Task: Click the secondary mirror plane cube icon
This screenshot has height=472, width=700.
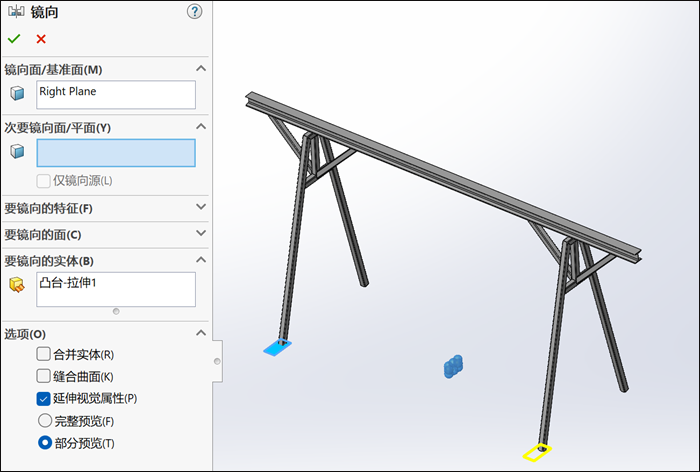Action: coord(17,151)
